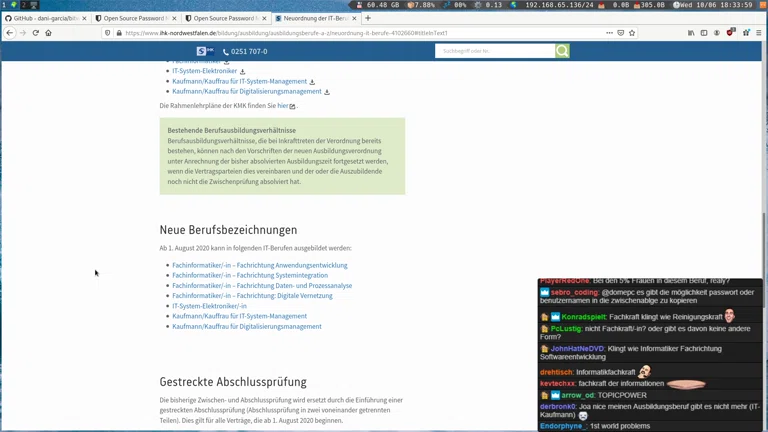Open the Firefox account icon
768x432 pixels.
(717, 33)
